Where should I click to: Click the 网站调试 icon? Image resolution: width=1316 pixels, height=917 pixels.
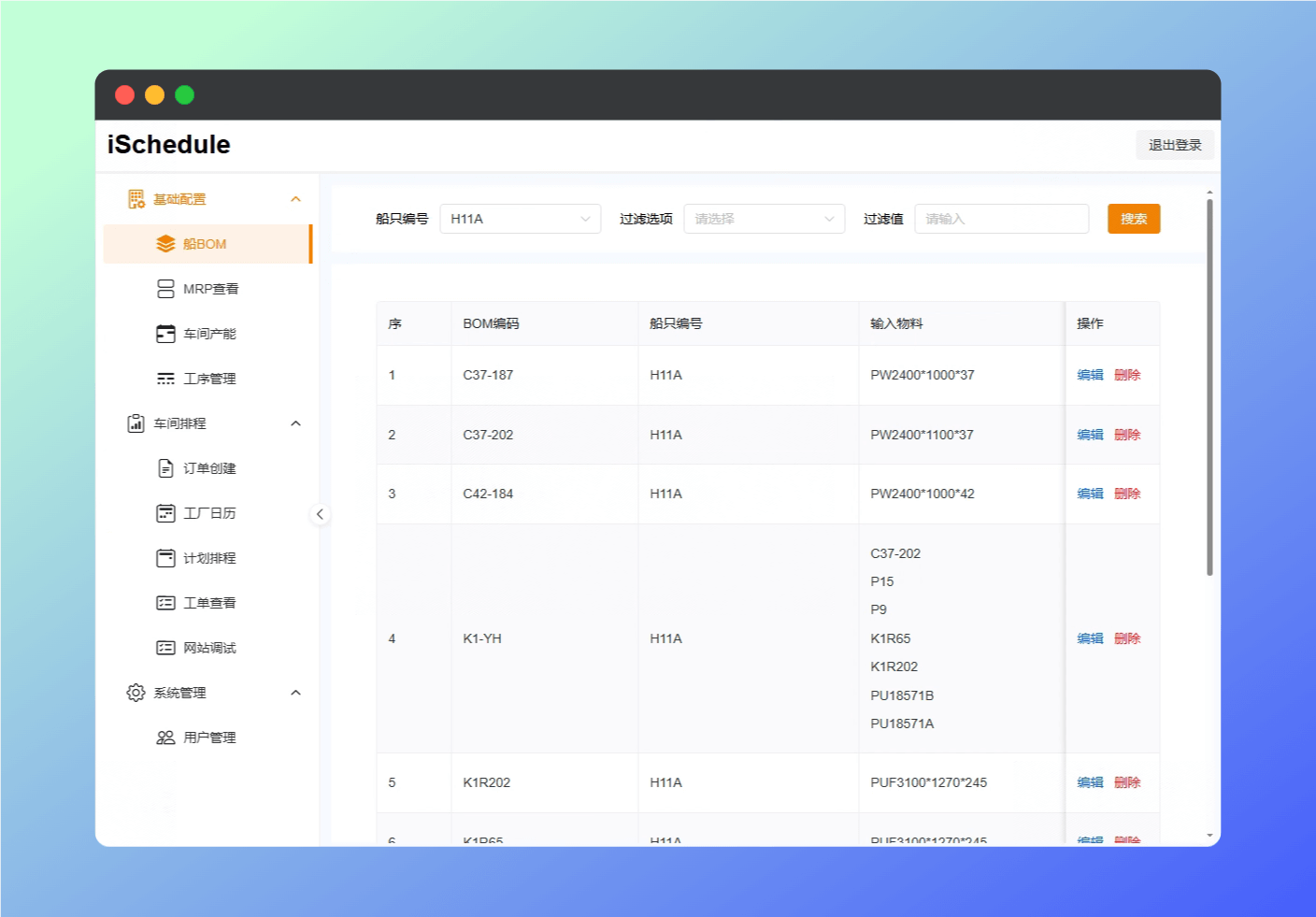[165, 648]
